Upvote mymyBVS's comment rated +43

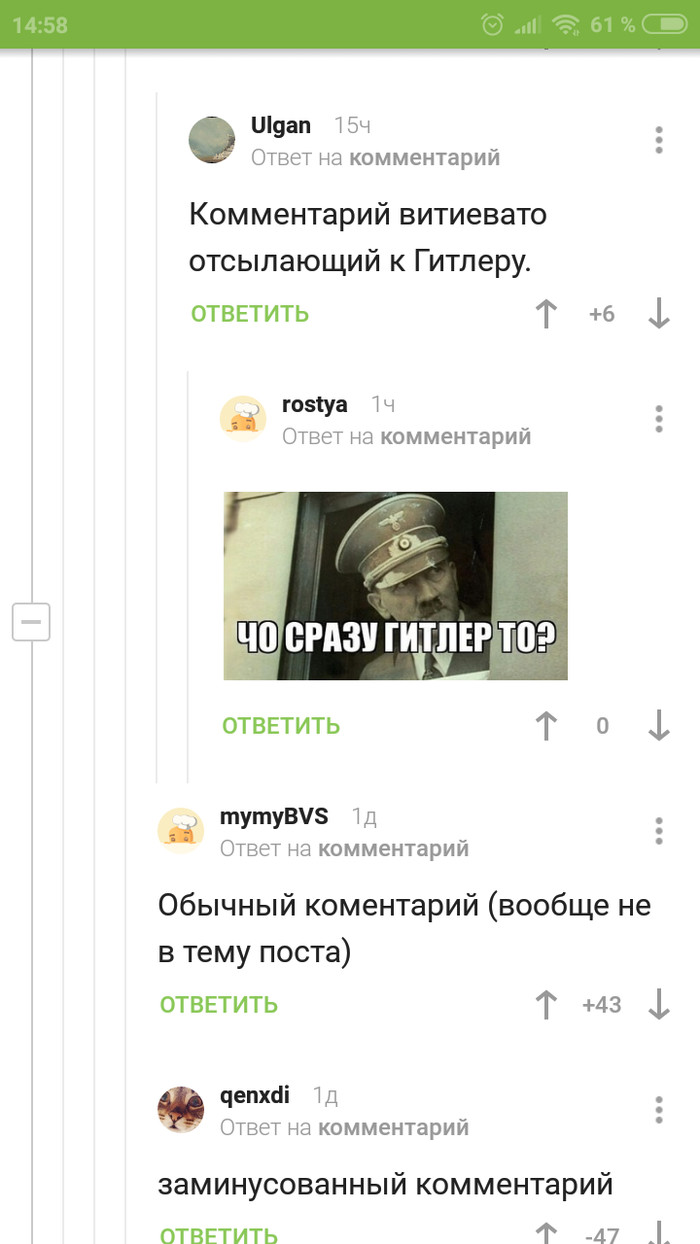[546, 1004]
